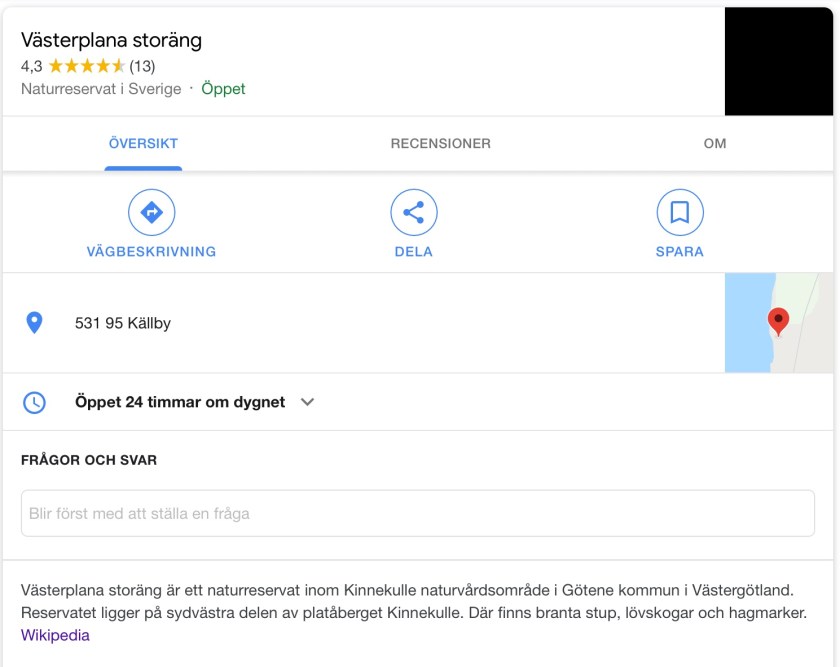Click "Öppet 24 timmar om dygnet" text
Viewport: 840px width, 667px height.
(180, 402)
